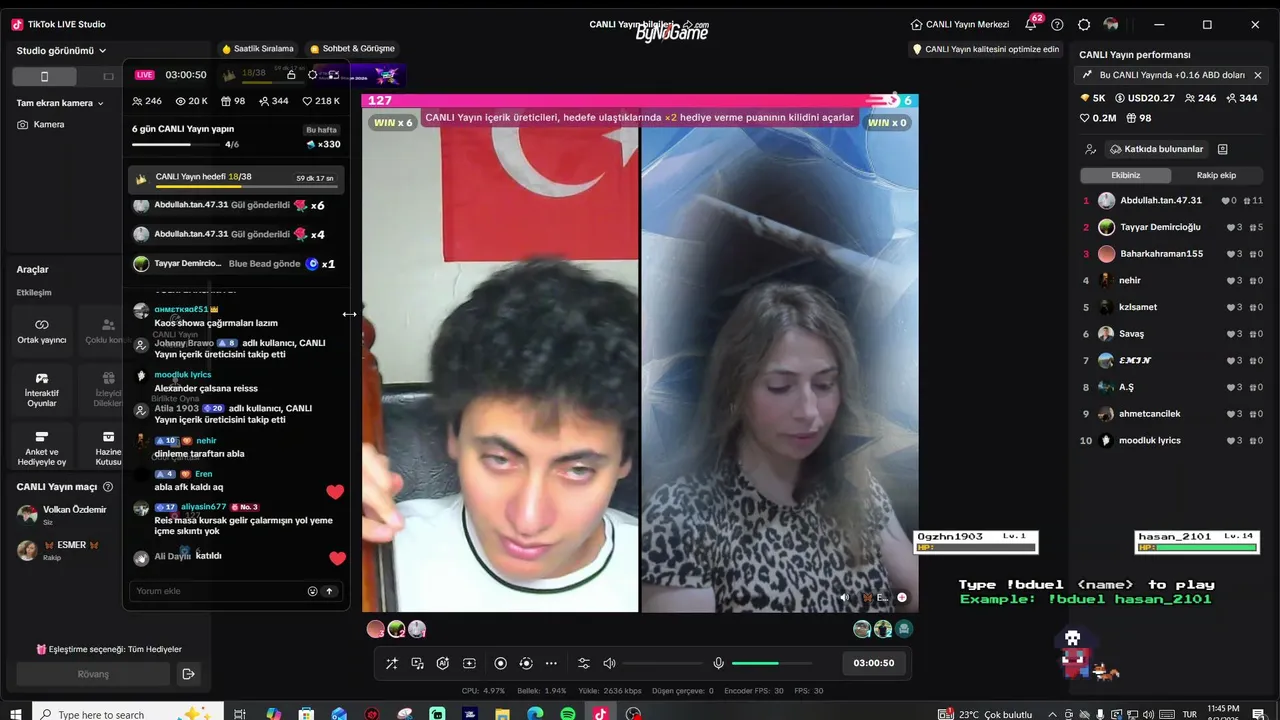Adjust the microphone level slider
This screenshot has height=720, width=1280.
pos(770,663)
